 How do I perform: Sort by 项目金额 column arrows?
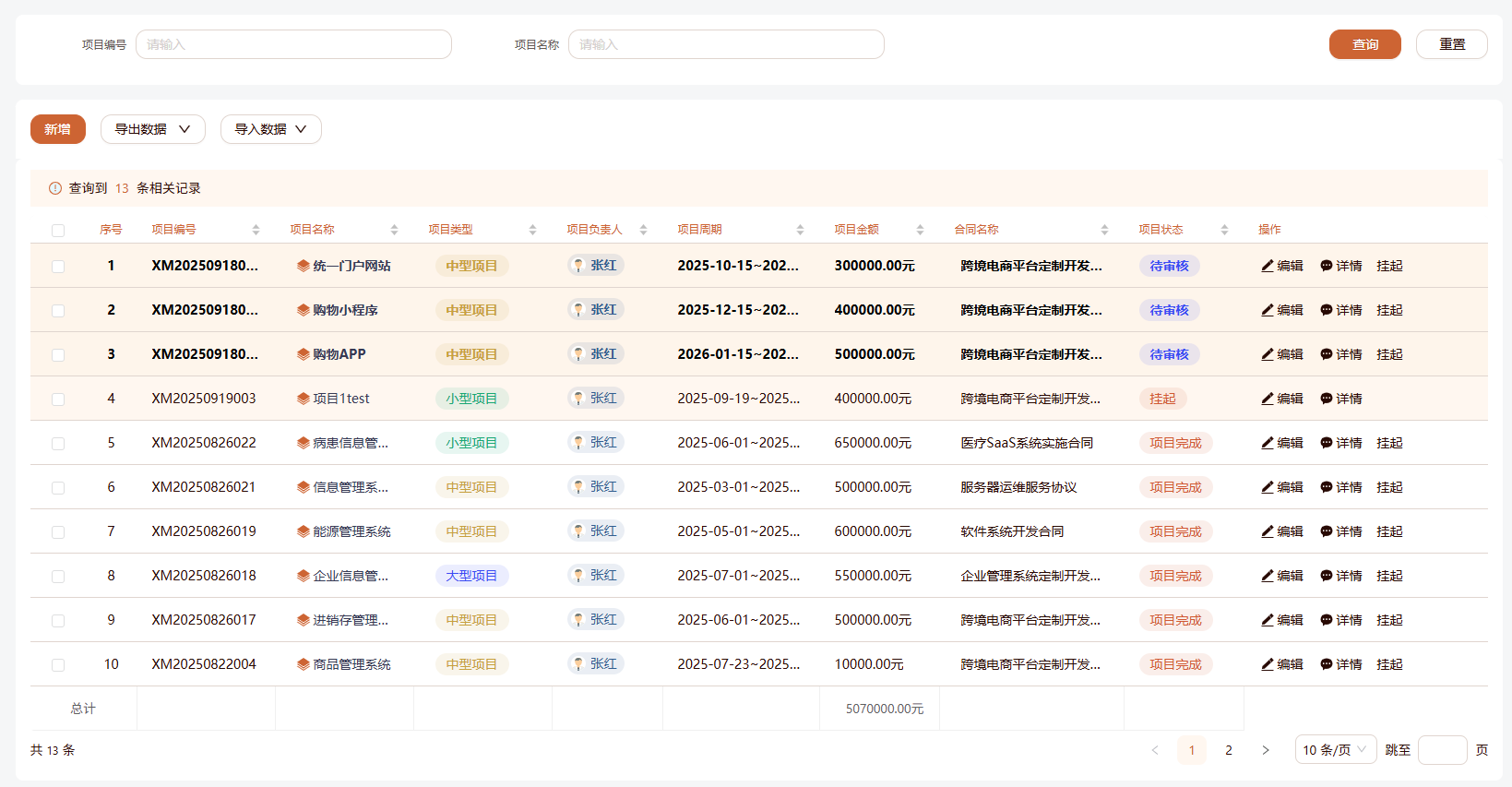click(920, 230)
